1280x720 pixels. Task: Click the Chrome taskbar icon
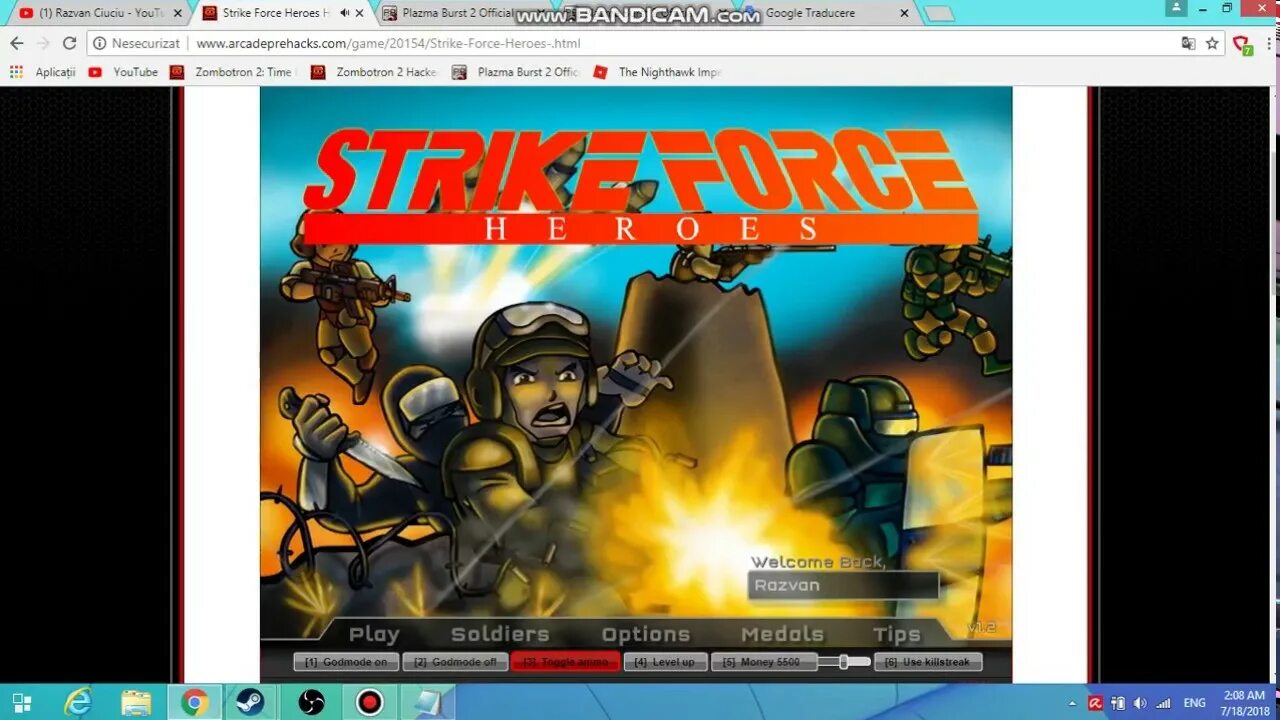point(195,702)
